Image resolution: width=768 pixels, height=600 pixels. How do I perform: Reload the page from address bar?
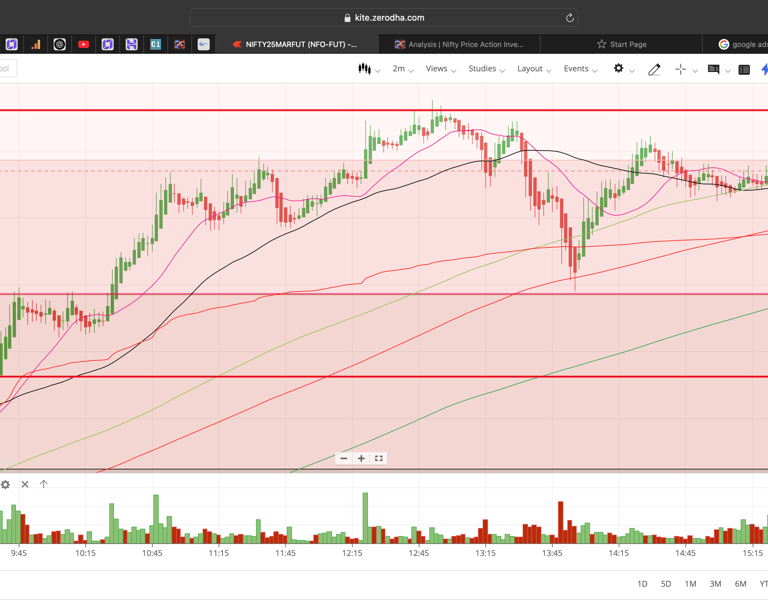click(570, 18)
